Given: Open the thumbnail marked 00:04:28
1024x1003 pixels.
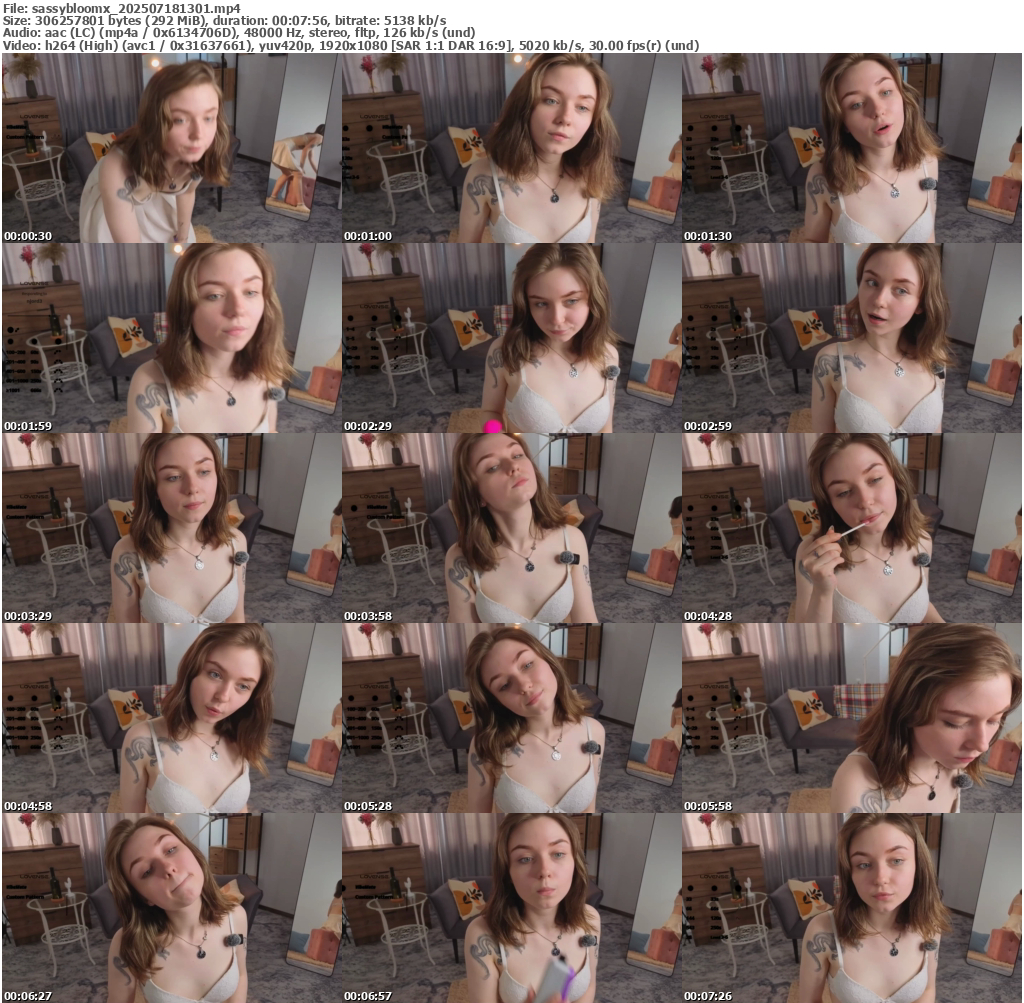Looking at the screenshot, I should [851, 528].
